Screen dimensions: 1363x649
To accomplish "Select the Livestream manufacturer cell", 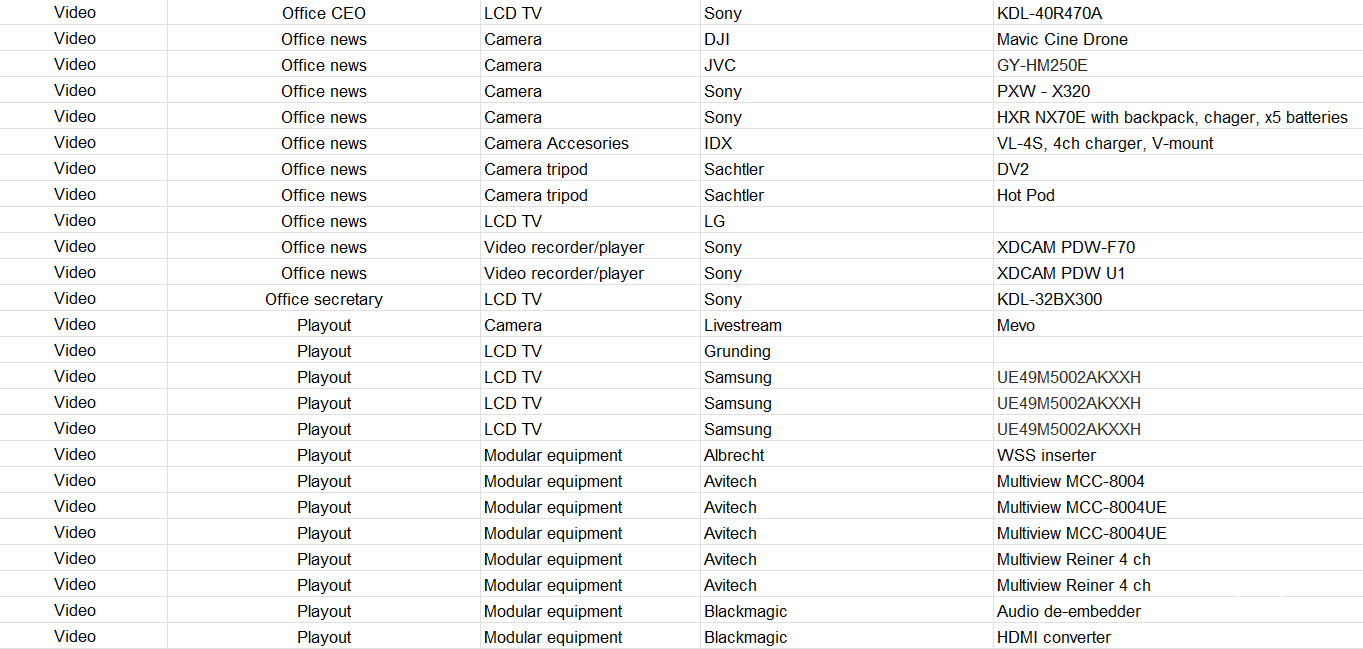I will [742, 325].
